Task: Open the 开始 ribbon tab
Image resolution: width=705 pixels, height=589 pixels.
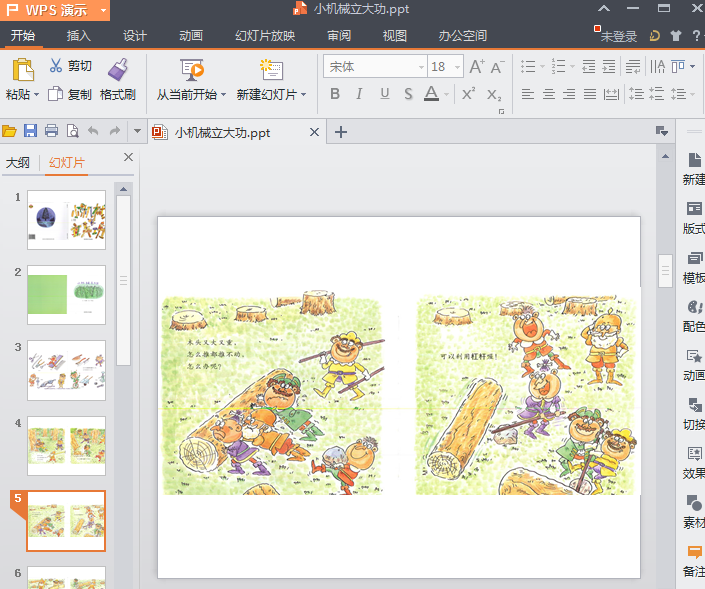Action: (22, 36)
